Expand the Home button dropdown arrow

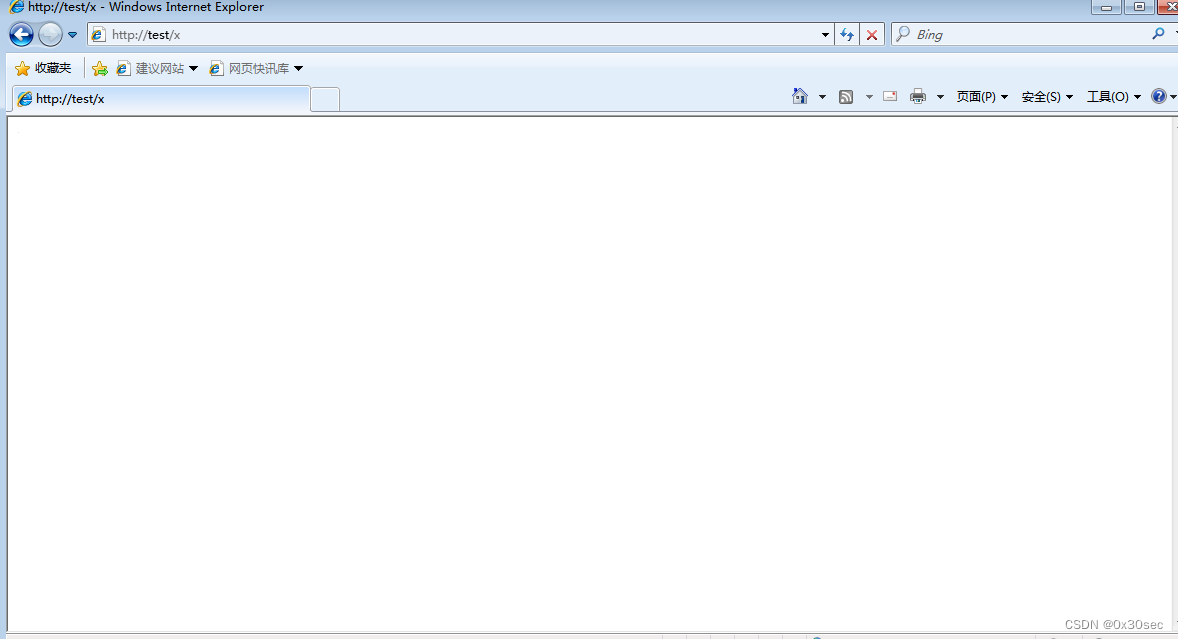822,97
